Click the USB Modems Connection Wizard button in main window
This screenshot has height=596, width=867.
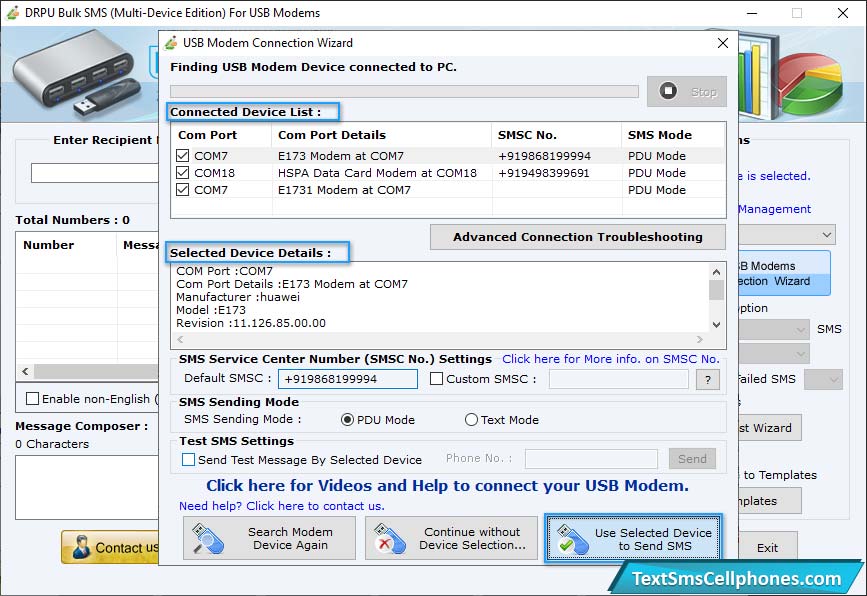[x=784, y=273]
